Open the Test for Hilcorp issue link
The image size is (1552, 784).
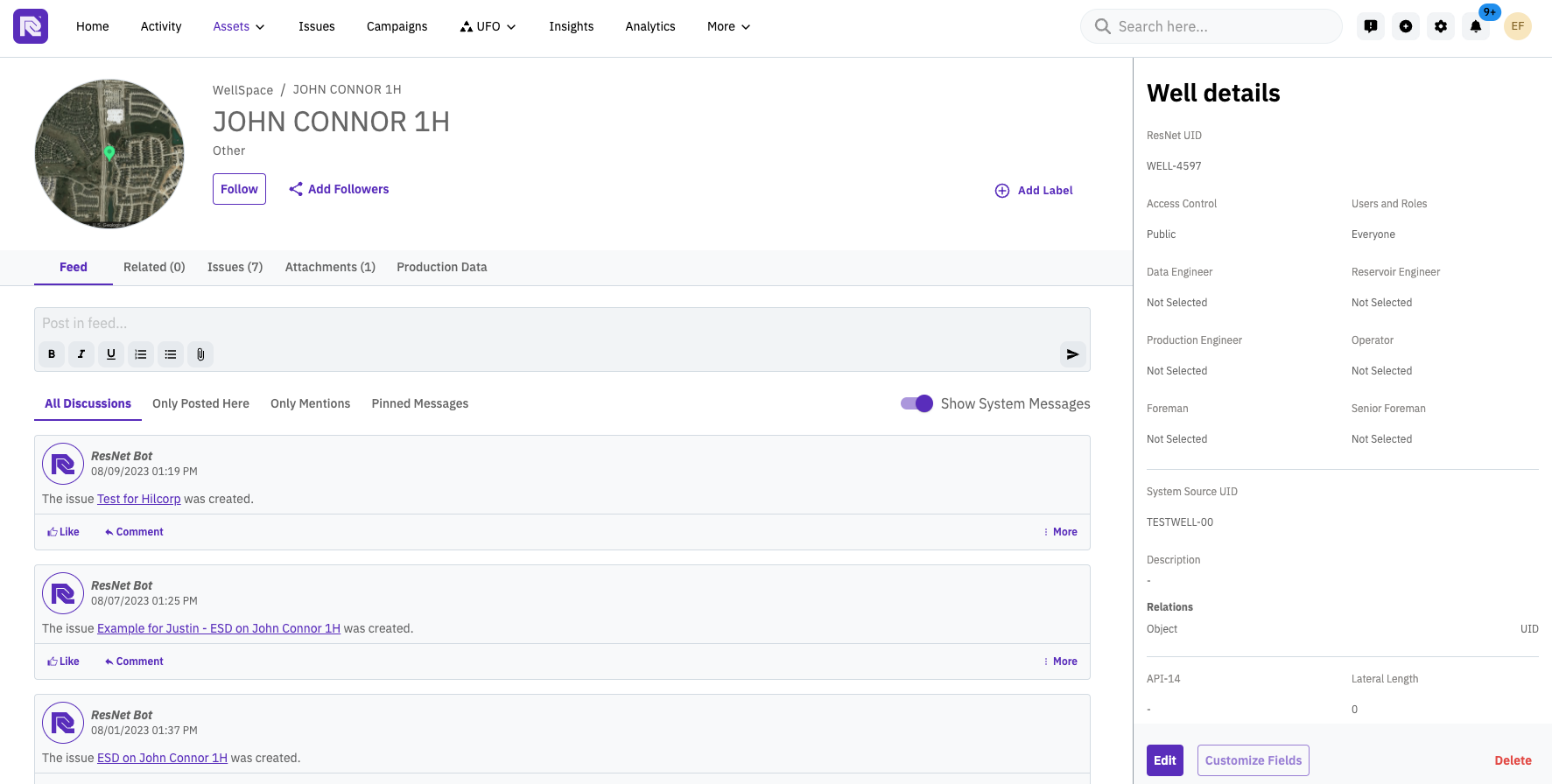coord(139,499)
